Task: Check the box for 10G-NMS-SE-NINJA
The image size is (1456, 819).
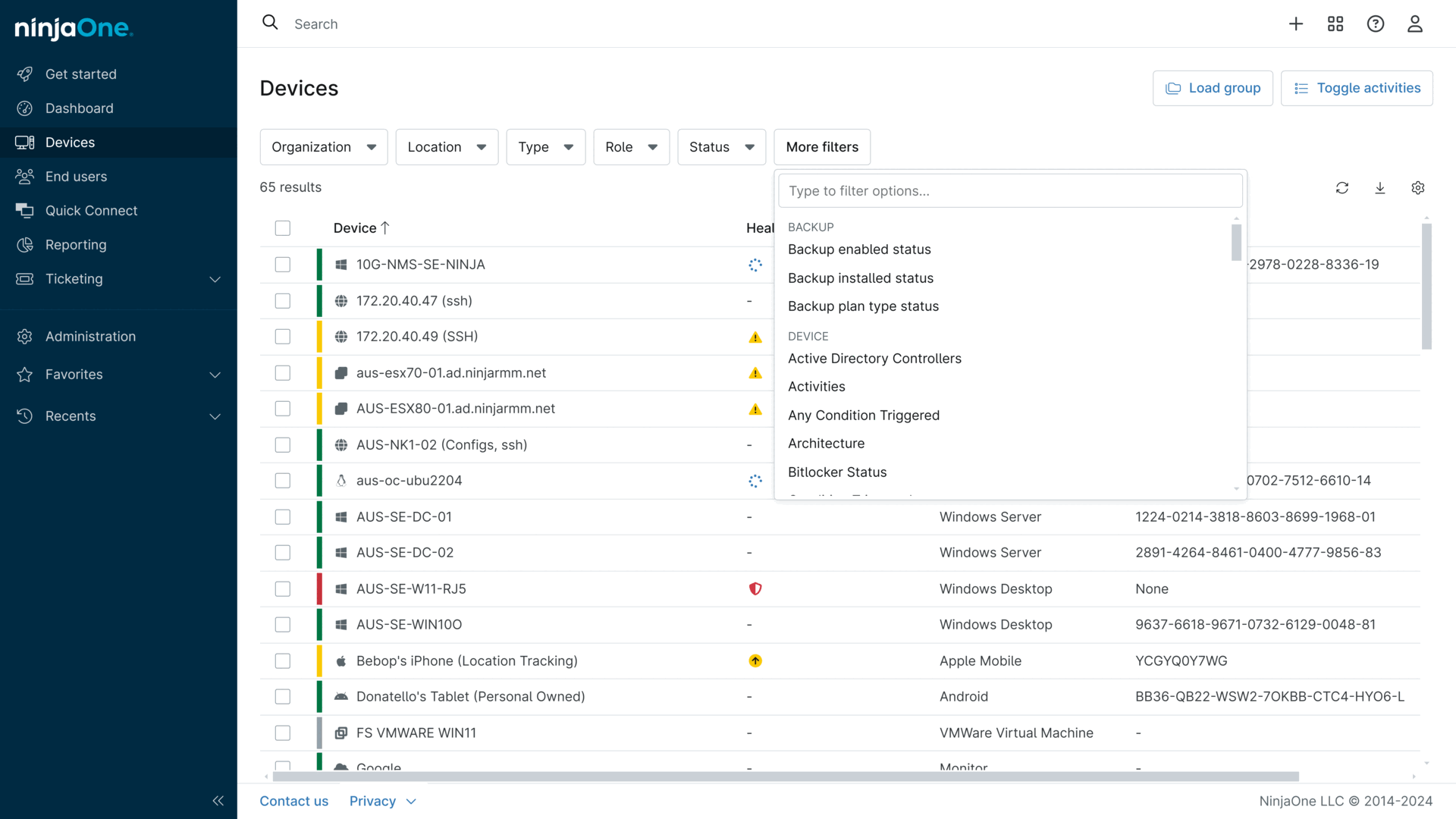Action: point(283,265)
